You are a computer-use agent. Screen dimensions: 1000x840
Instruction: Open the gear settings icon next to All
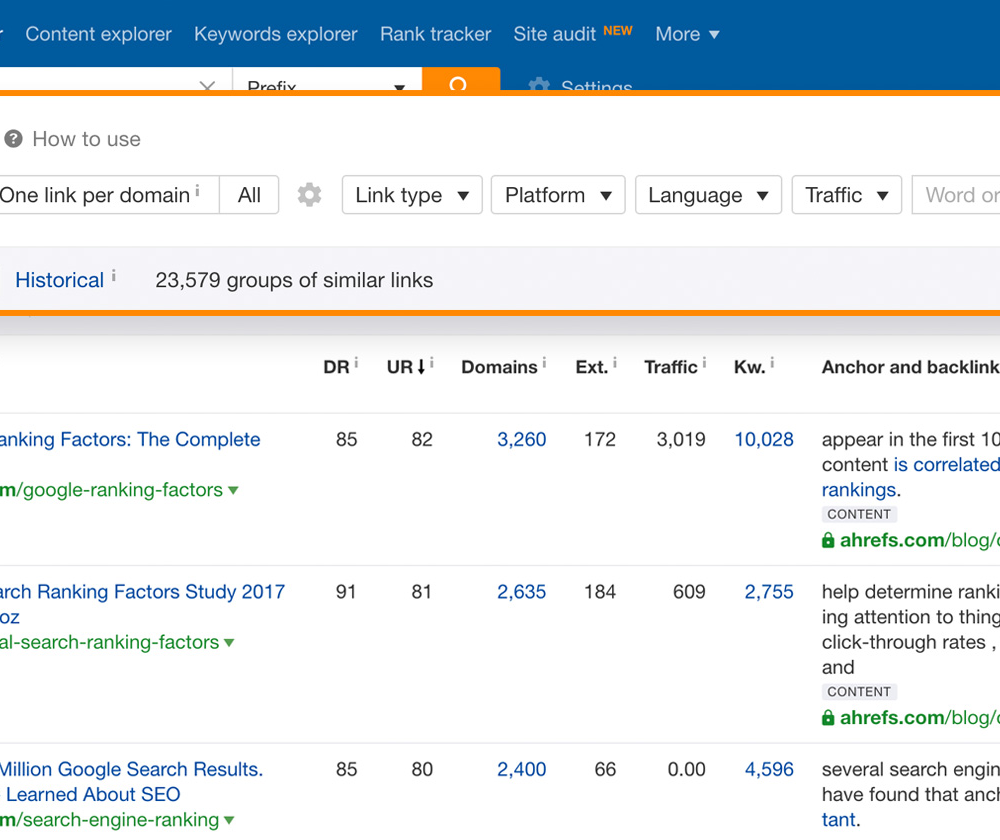point(309,195)
